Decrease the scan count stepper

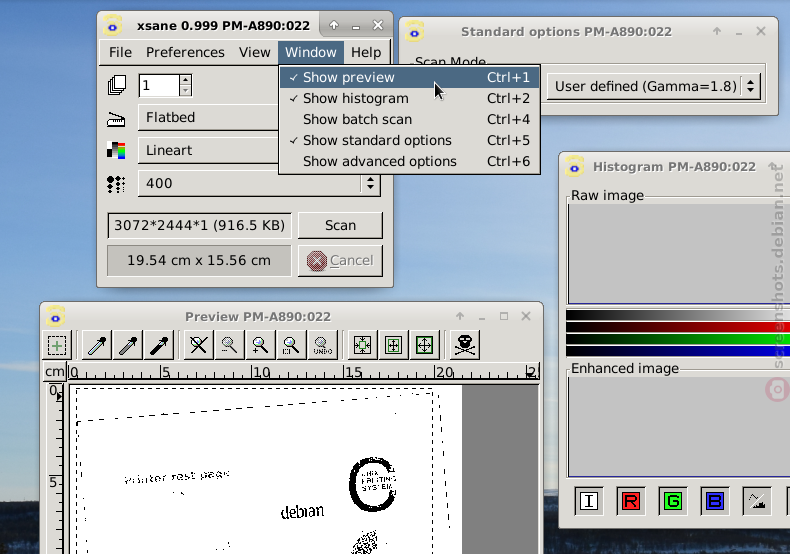pyautogui.click(x=185, y=91)
